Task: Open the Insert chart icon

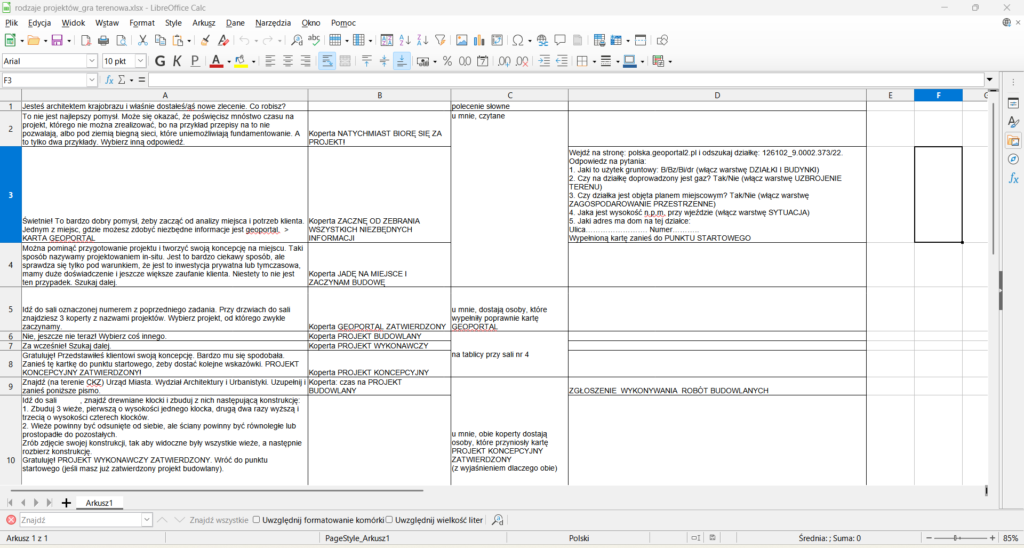Action: 479,40
